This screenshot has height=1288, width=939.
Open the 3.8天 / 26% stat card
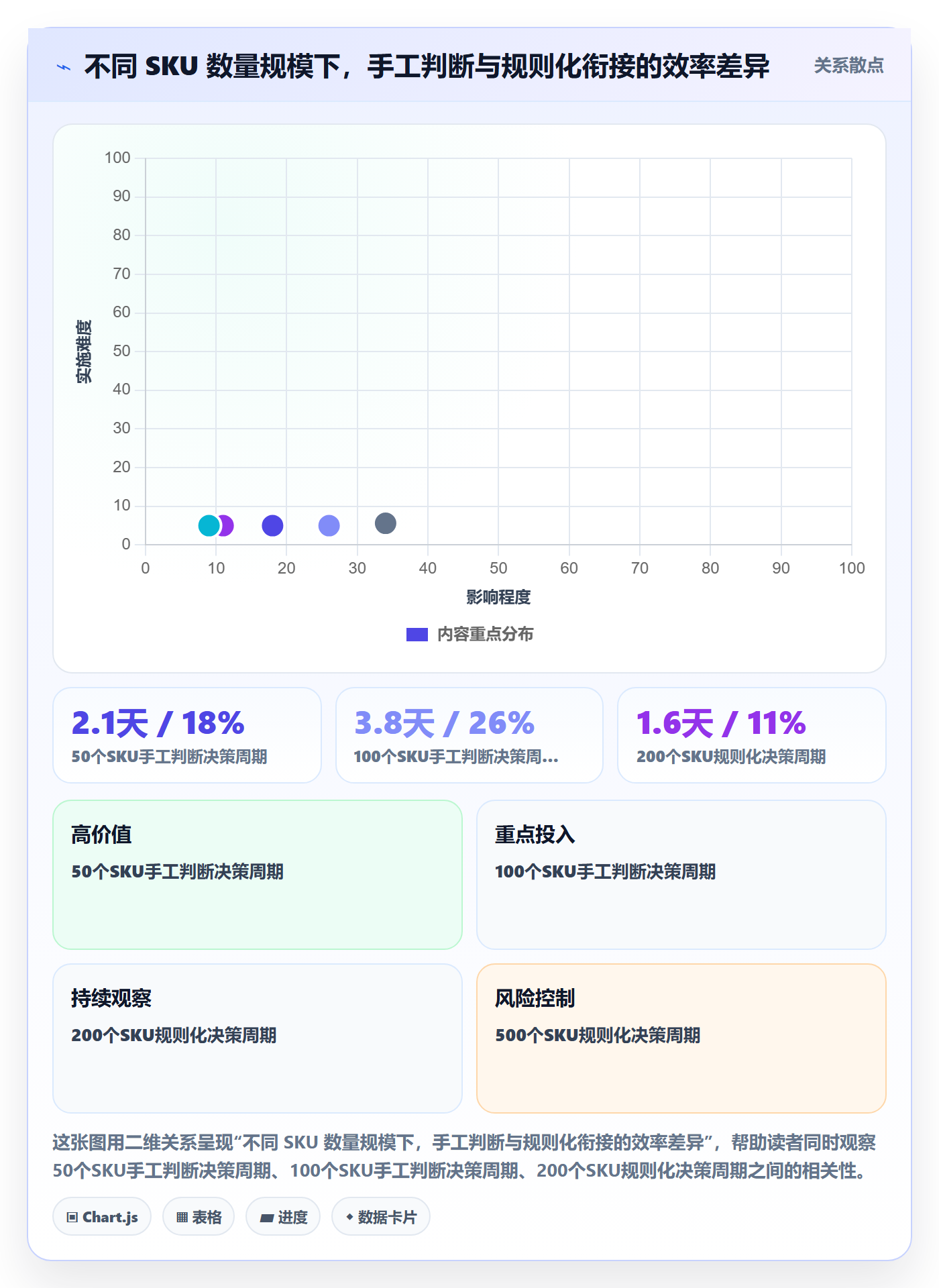click(469, 735)
